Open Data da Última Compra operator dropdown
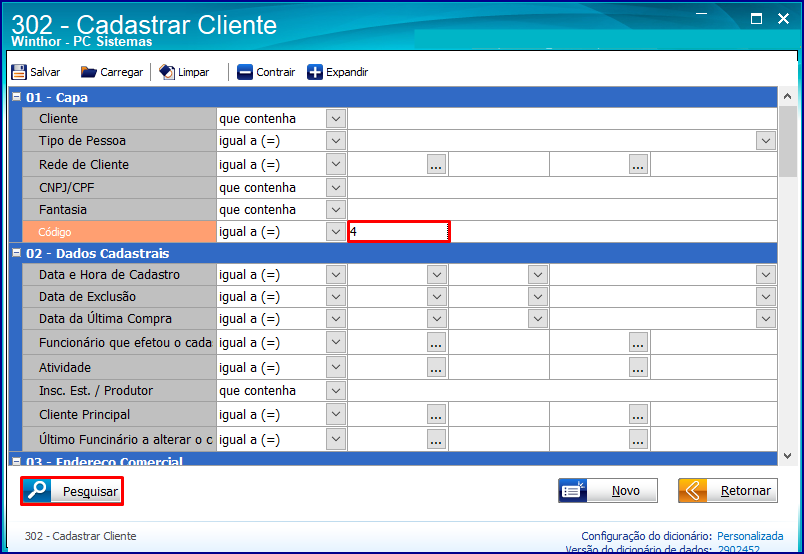Image resolution: width=804 pixels, height=554 pixels. [x=336, y=319]
